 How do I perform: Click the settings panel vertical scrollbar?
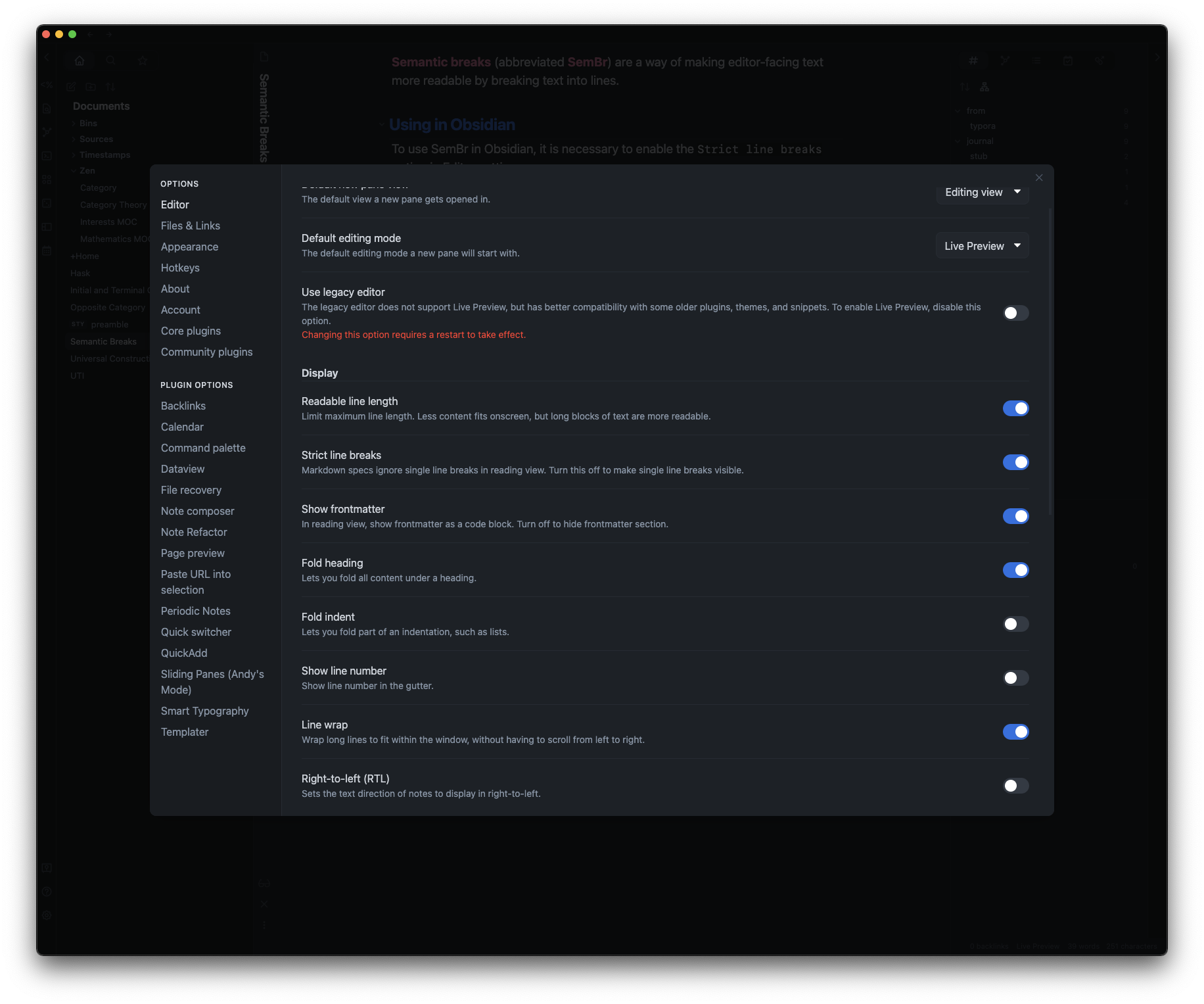point(1050,362)
